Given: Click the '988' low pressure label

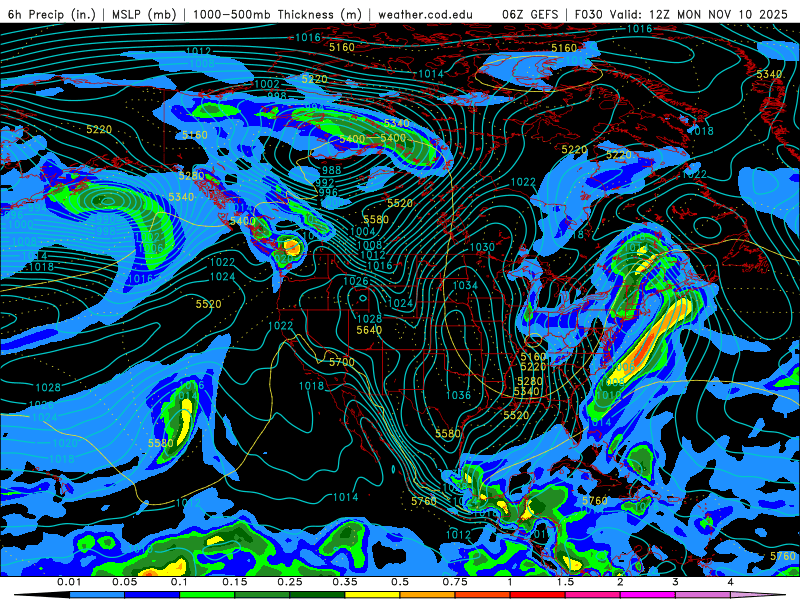Looking at the screenshot, I should (332, 170).
